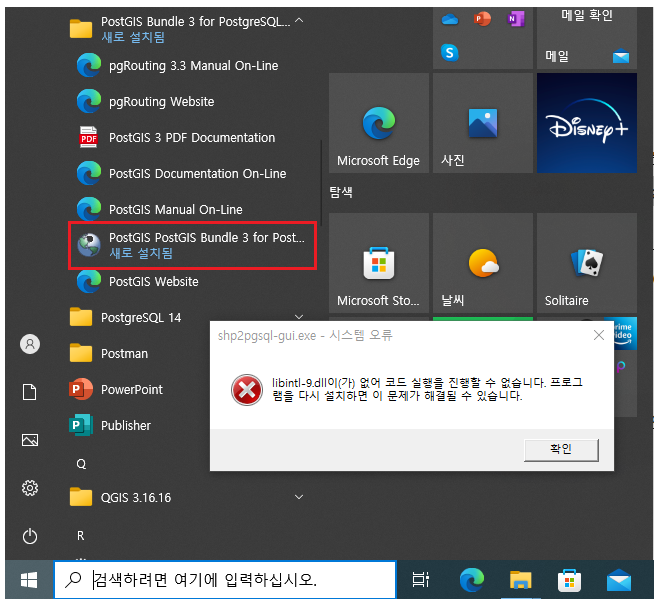The height and width of the screenshot is (604, 660).
Task: Open OneNote icon in Office tile group
Action: (x=516, y=19)
